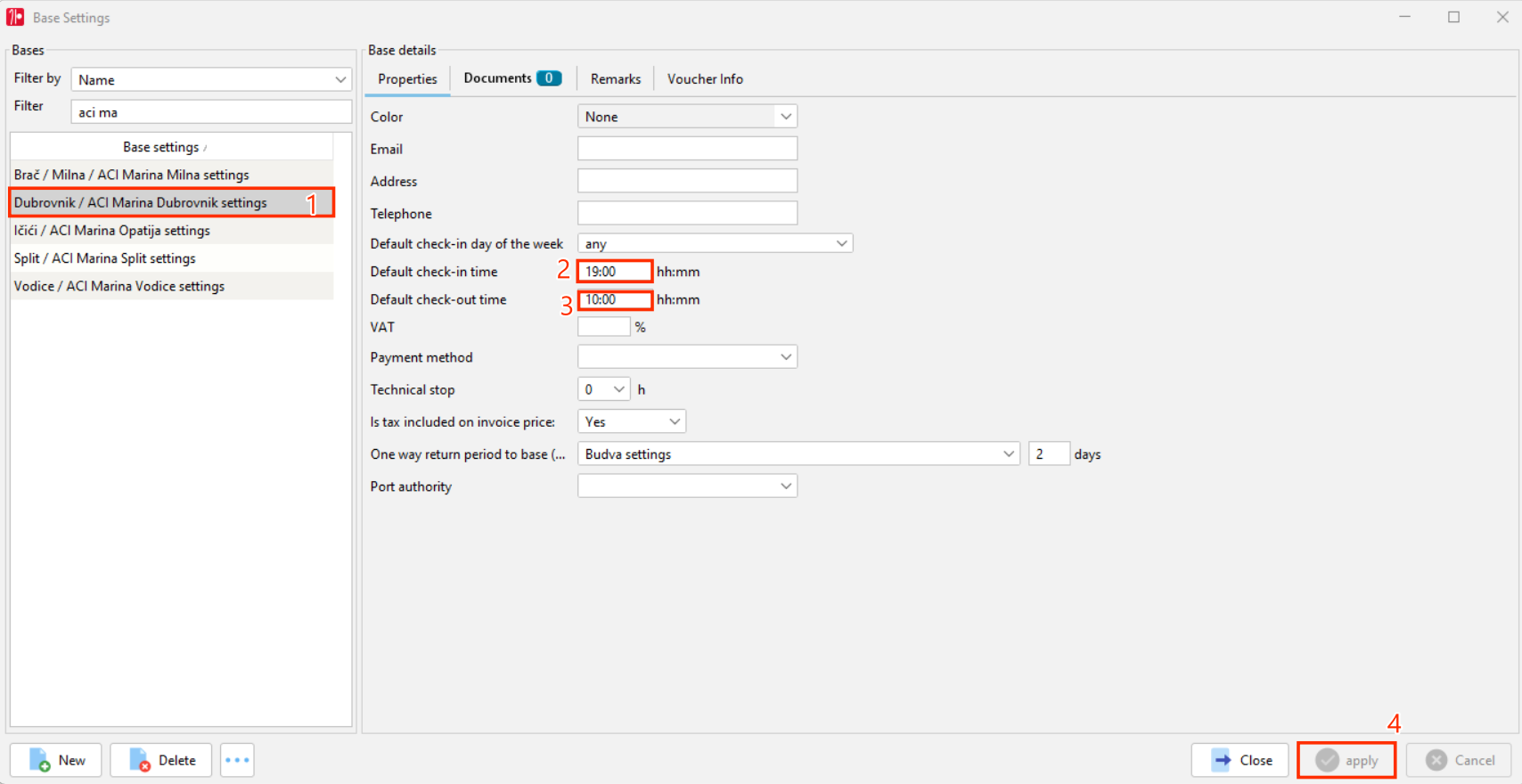Viewport: 1522px width, 784px height.
Task: Click the apply button's checkmark icon
Action: (1328, 760)
